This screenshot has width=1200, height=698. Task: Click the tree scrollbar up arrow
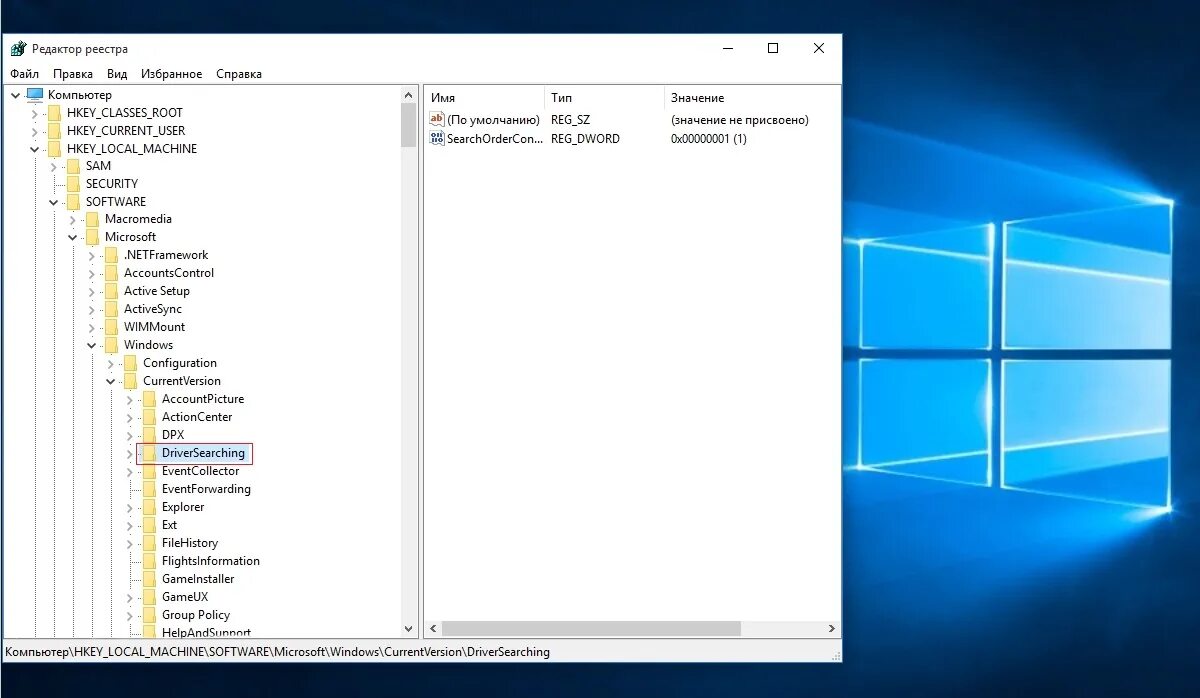(408, 94)
